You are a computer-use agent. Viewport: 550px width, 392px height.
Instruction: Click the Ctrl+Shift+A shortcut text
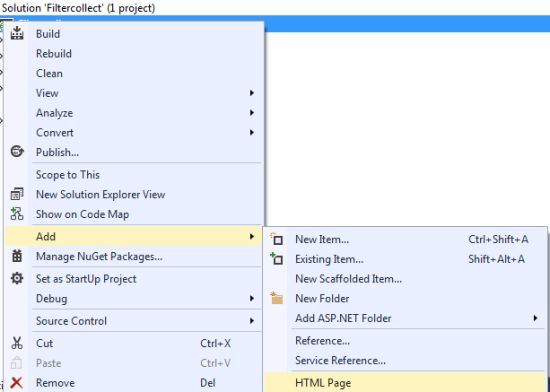[x=498, y=239]
